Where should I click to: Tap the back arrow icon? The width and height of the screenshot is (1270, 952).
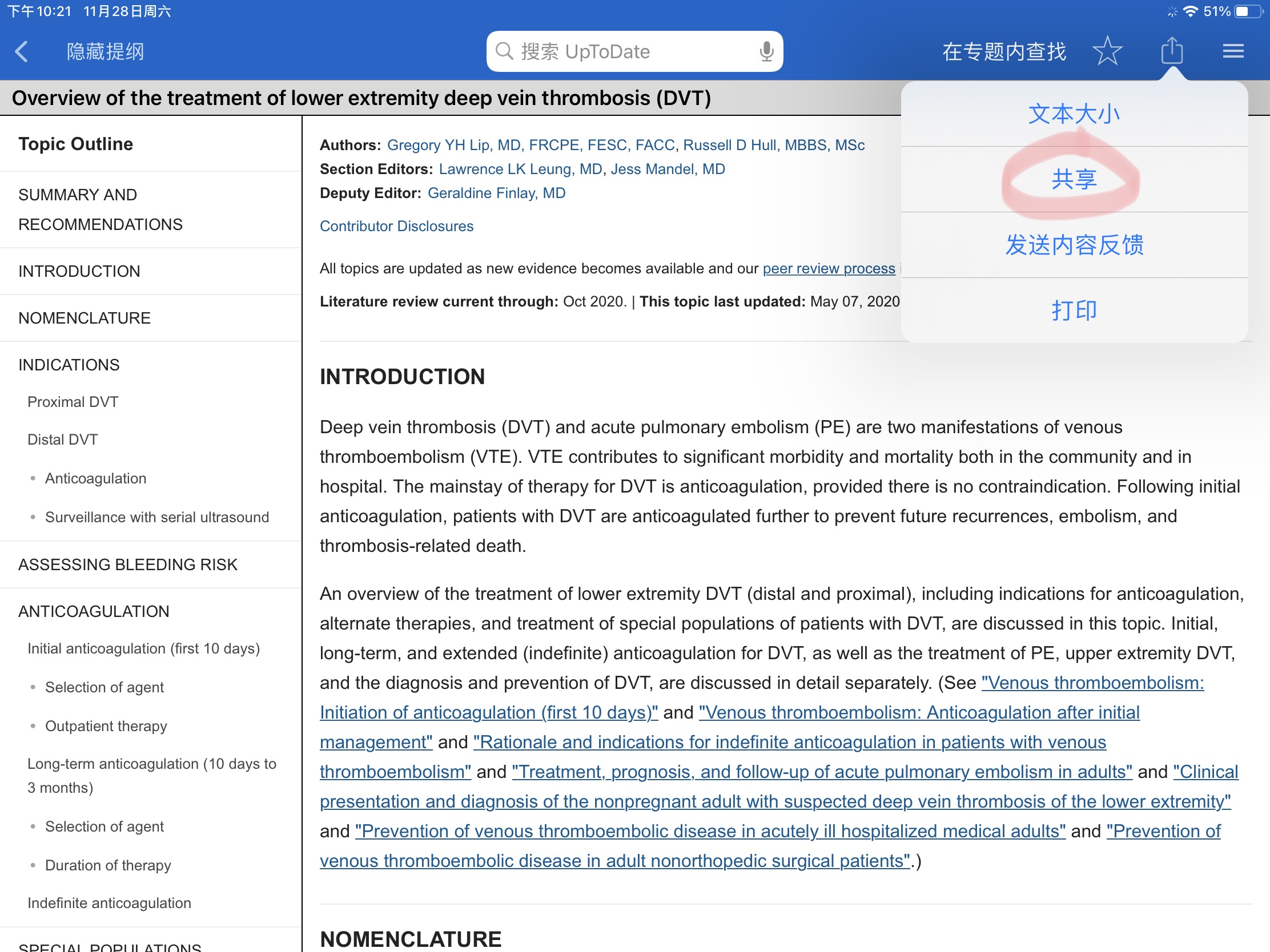tap(22, 51)
